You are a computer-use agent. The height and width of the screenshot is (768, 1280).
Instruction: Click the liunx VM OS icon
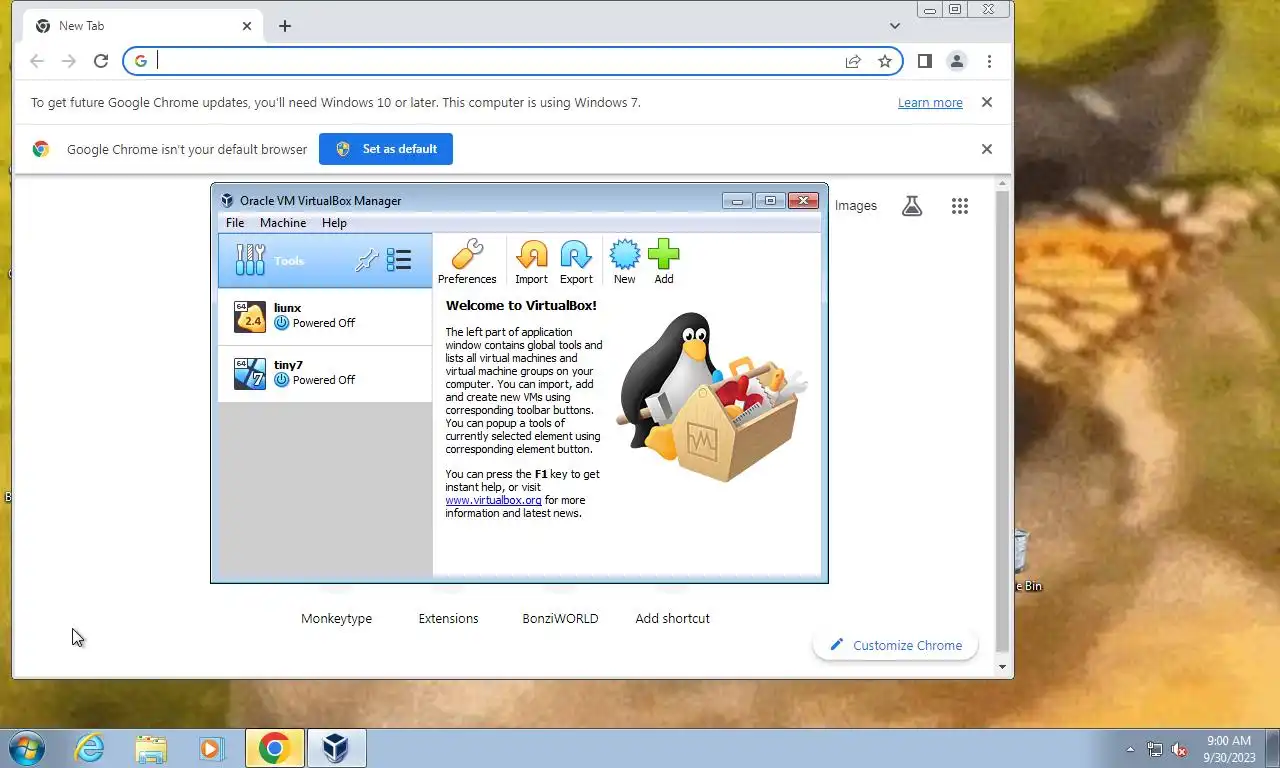coord(250,317)
